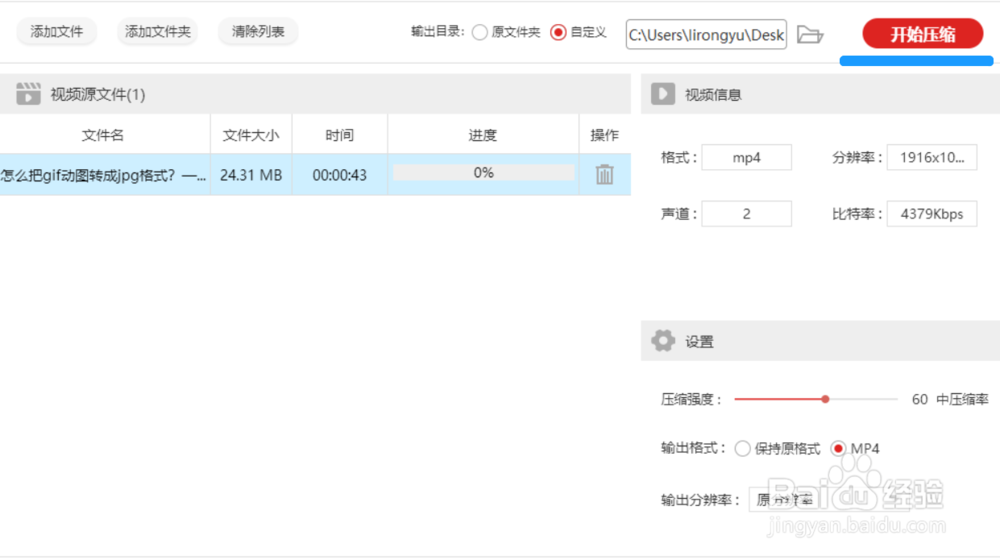Open the browse output folder icon
The width and height of the screenshot is (1000, 560).
click(x=810, y=34)
